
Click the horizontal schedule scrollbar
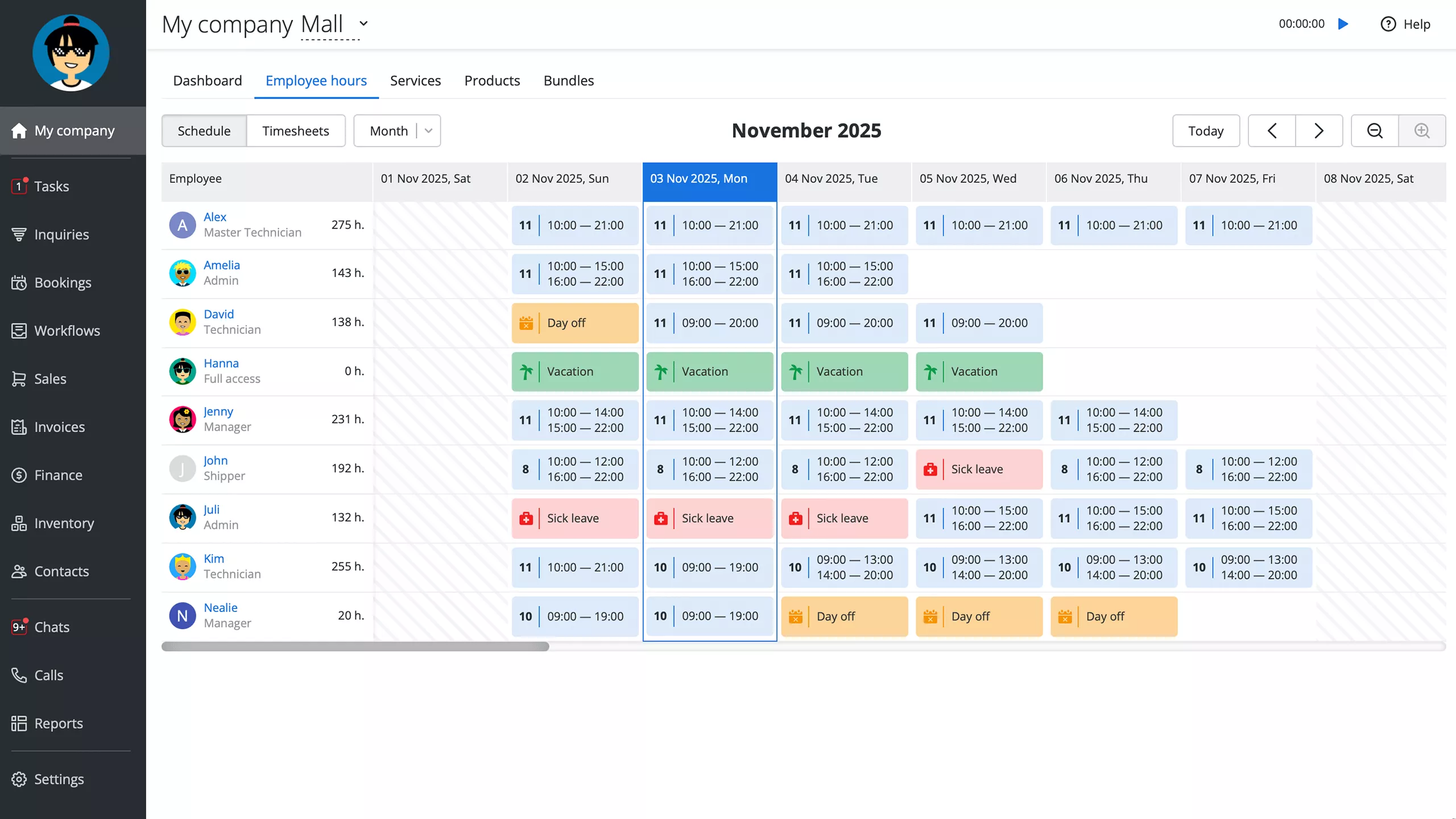pyautogui.click(x=355, y=647)
